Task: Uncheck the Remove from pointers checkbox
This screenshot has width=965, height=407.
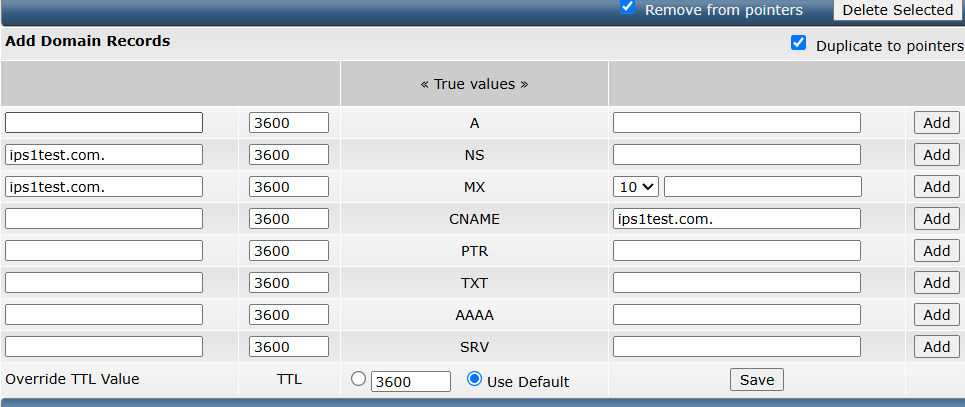Action: (627, 7)
